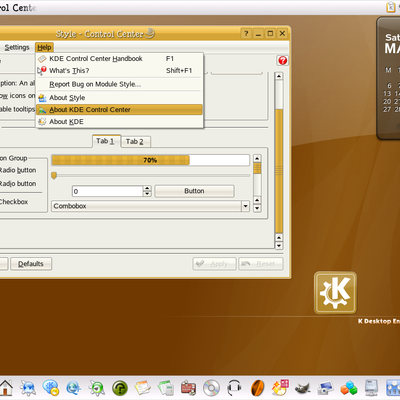Select the first Radio button label
The height and width of the screenshot is (400, 400).
click(x=18, y=170)
